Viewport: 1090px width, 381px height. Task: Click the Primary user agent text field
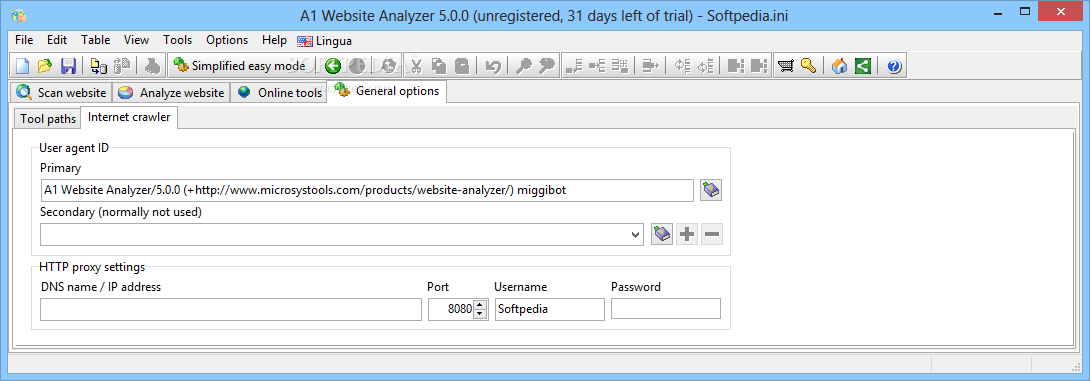(x=367, y=190)
